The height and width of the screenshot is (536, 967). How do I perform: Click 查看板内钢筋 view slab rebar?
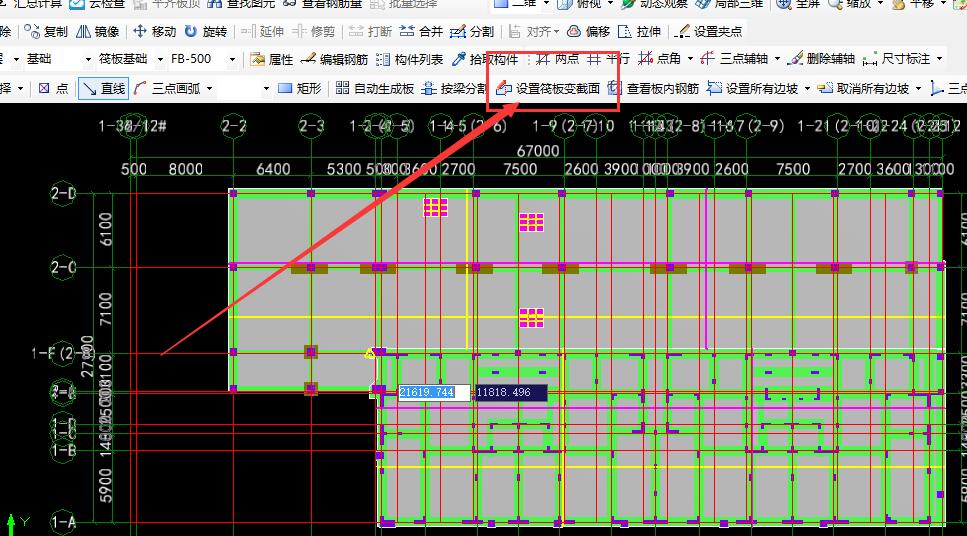click(654, 89)
